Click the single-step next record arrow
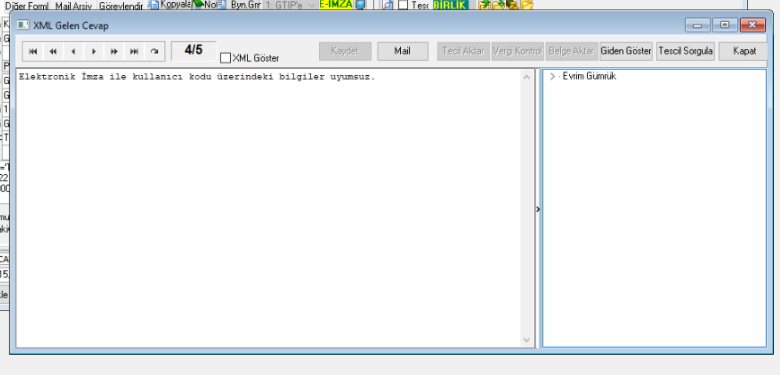780x375 pixels. (x=94, y=52)
